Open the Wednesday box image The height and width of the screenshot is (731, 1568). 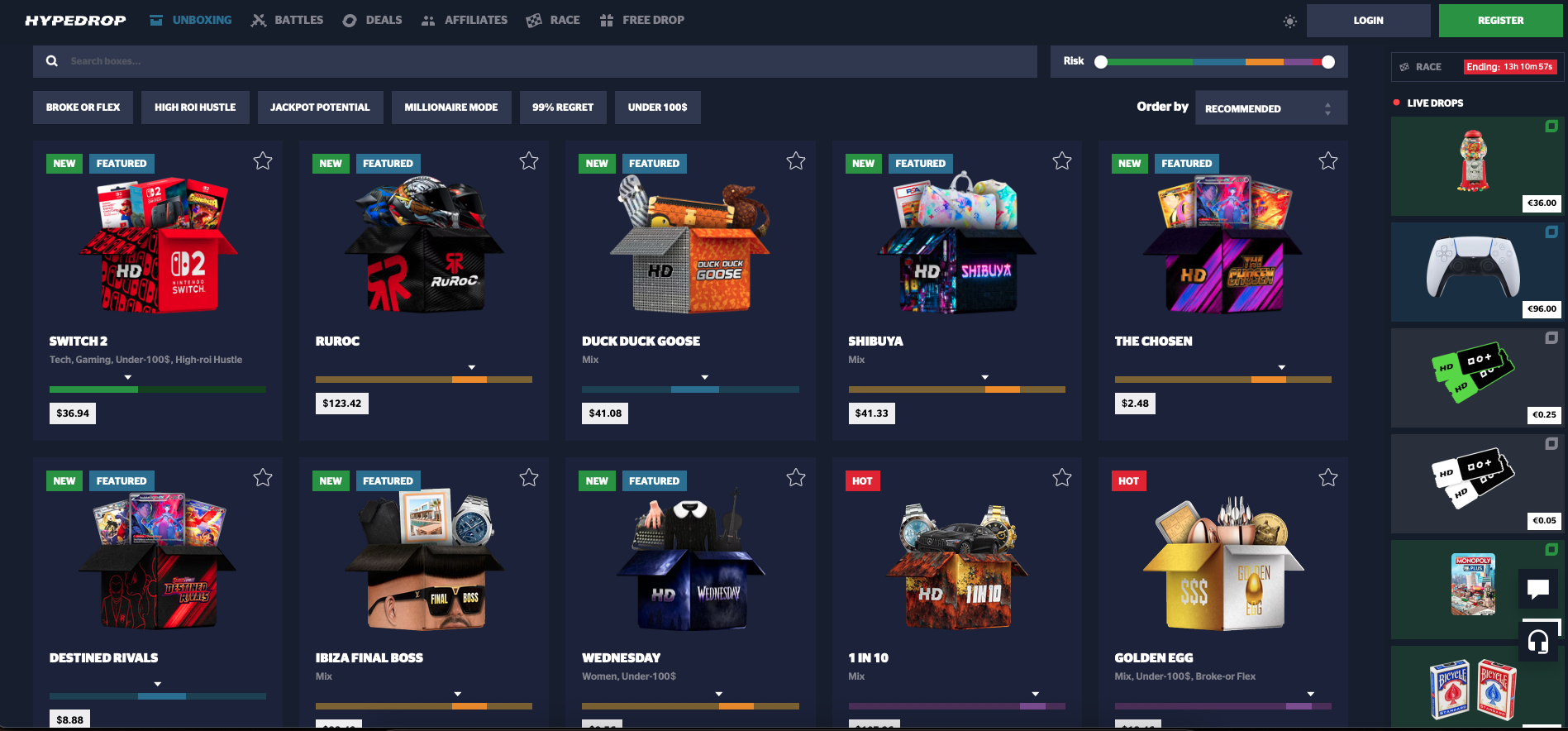point(690,561)
